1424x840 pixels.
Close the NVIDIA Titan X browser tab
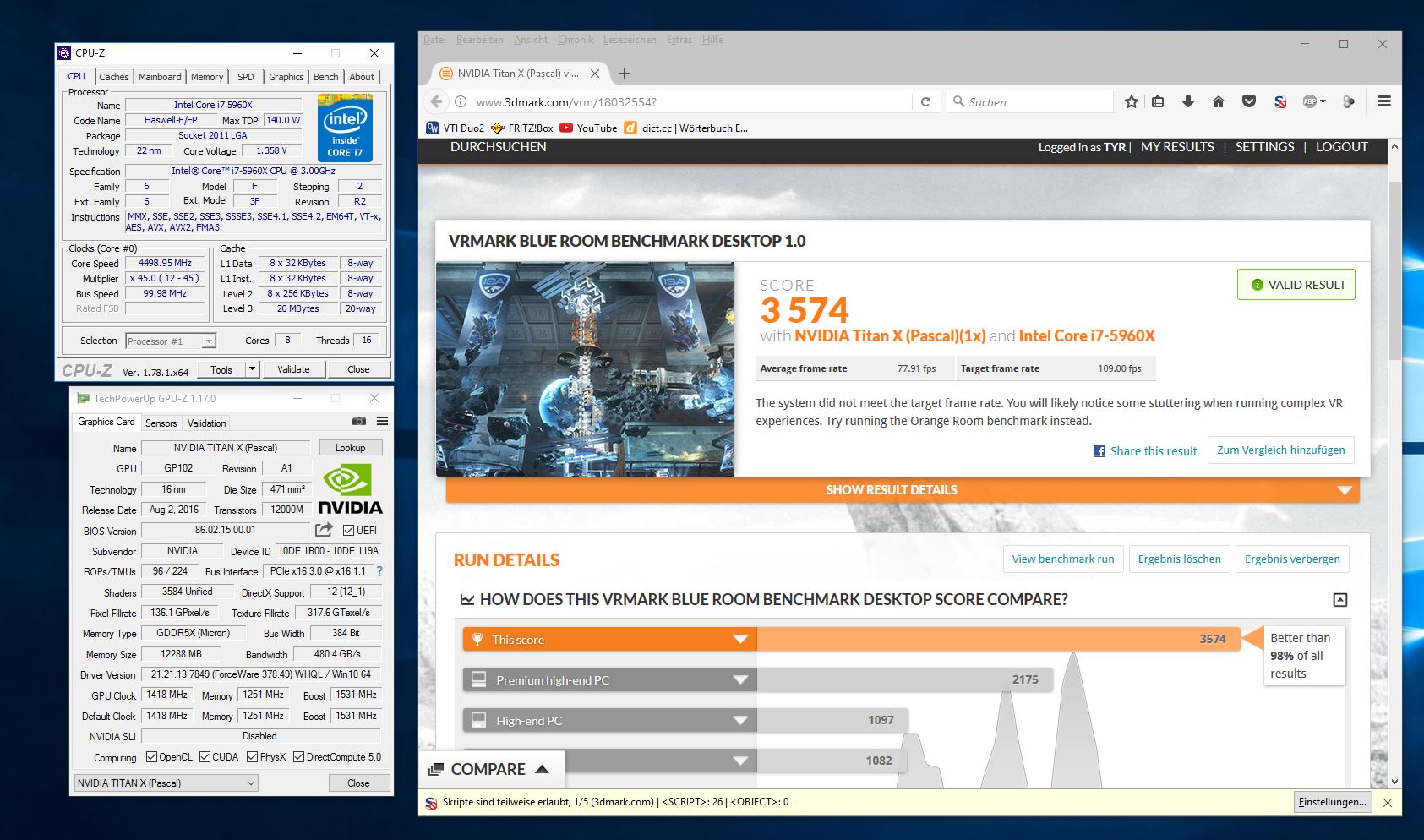point(595,74)
